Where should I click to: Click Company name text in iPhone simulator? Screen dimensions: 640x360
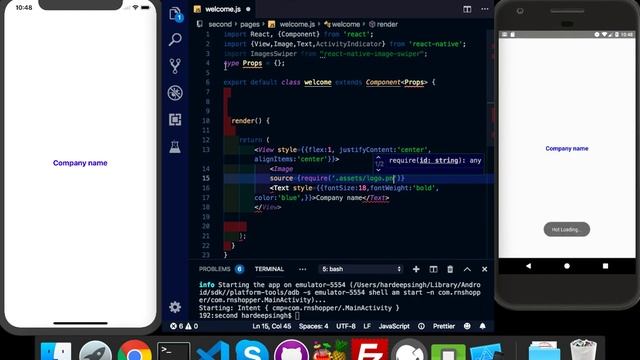[x=80, y=163]
